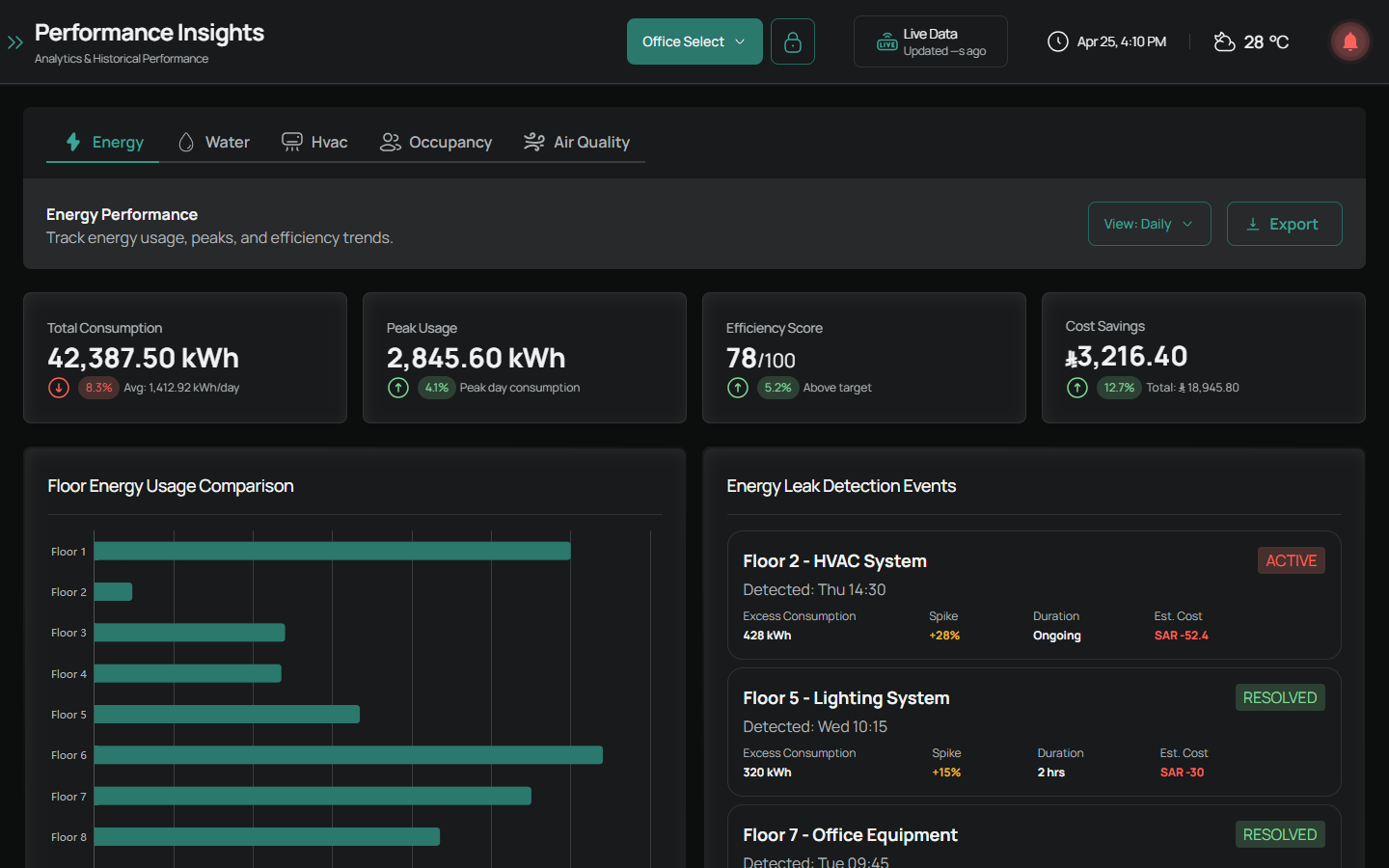1389x868 pixels.
Task: Click the Energy lightning bolt icon
Action: click(73, 142)
